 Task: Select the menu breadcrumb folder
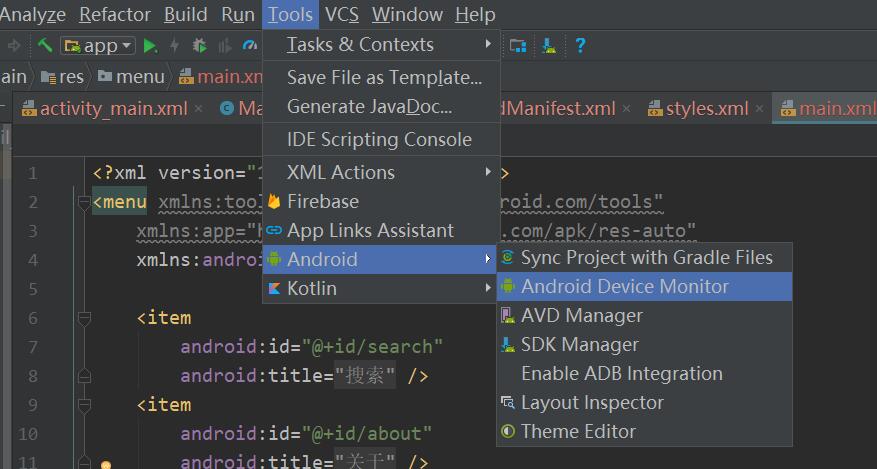[131, 77]
